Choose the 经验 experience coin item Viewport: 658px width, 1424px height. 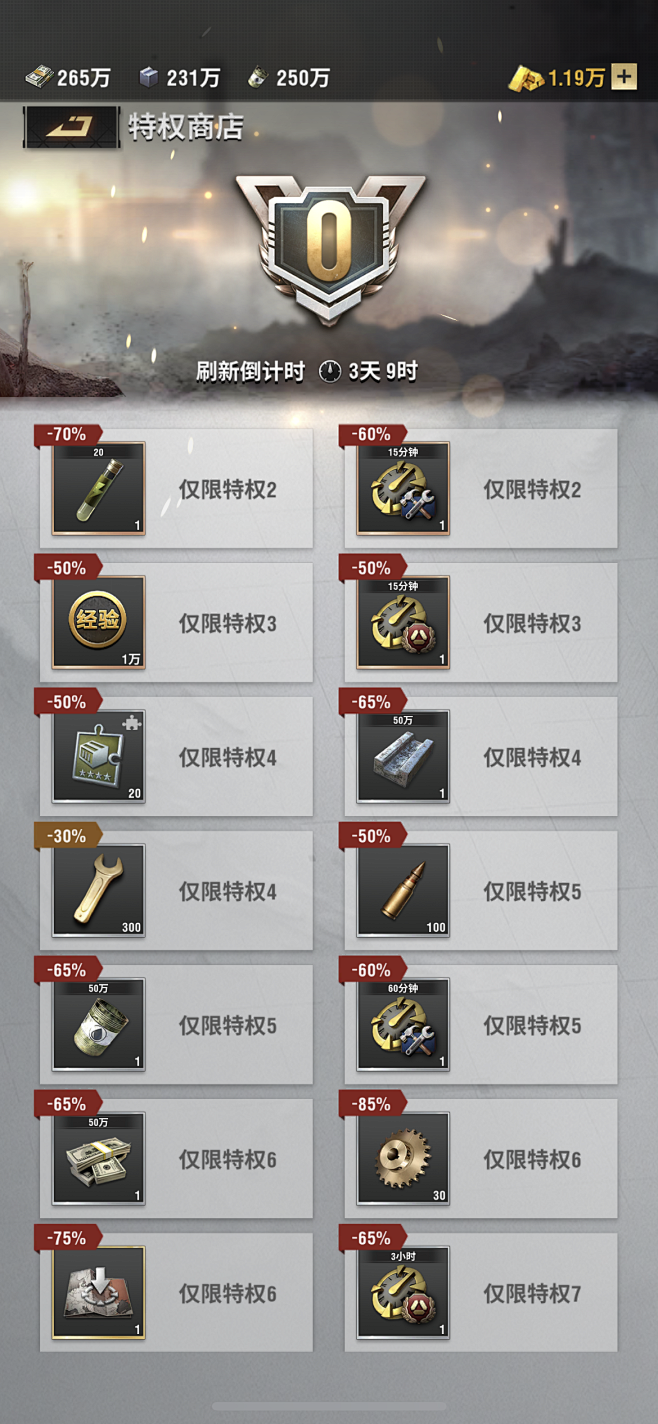coord(98,623)
